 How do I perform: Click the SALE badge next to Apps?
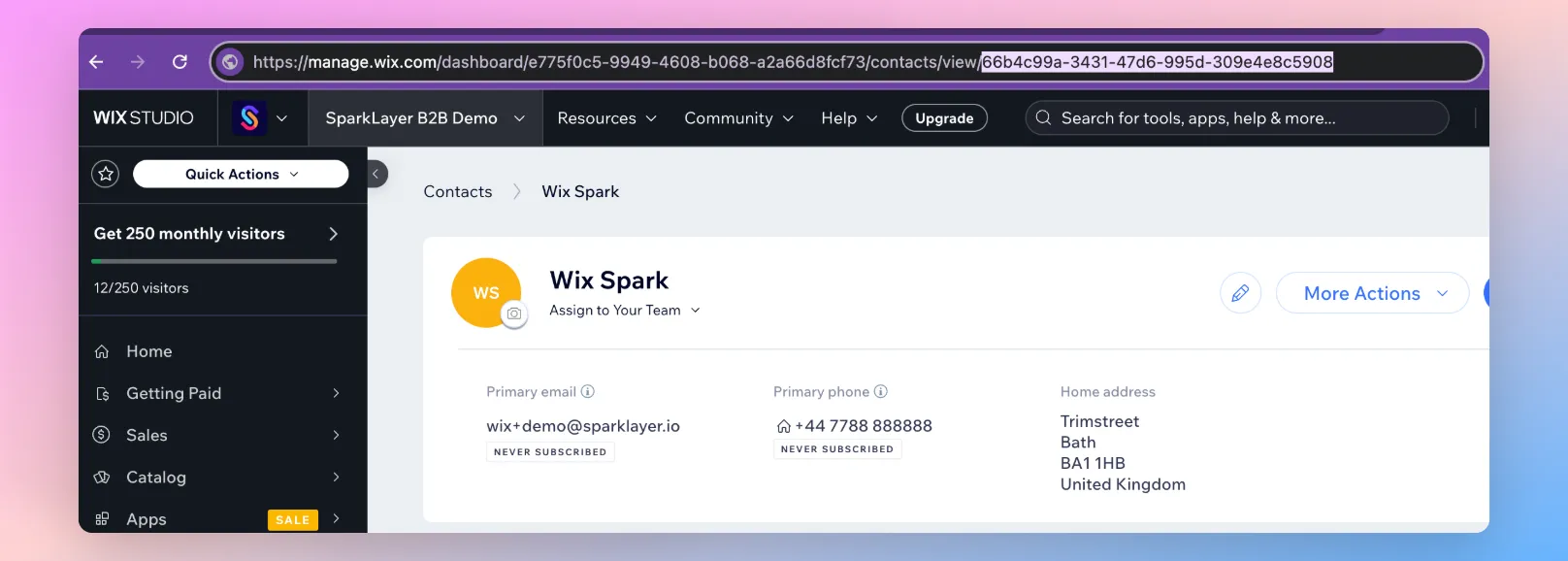(x=293, y=520)
